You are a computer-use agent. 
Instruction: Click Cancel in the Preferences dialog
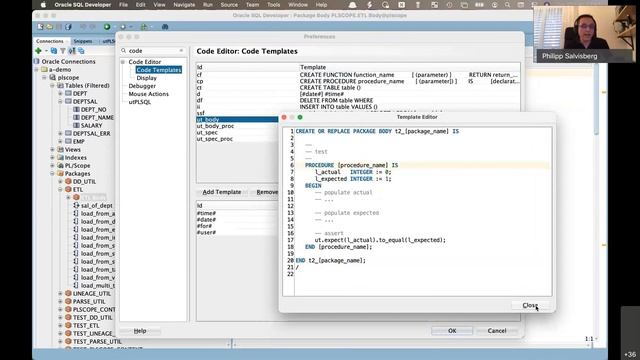497,331
